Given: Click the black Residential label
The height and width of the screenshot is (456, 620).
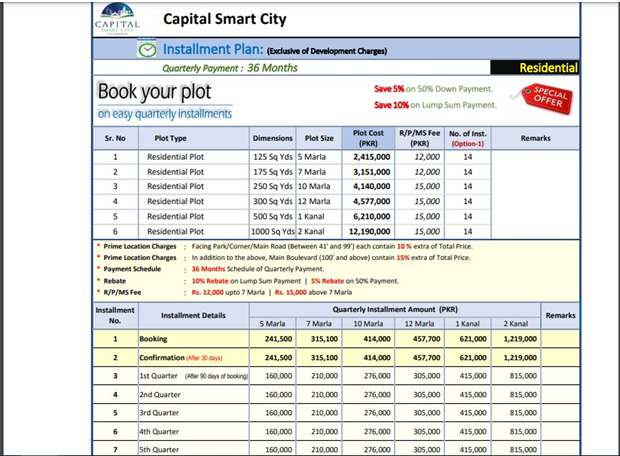Looking at the screenshot, I should tap(535, 68).
